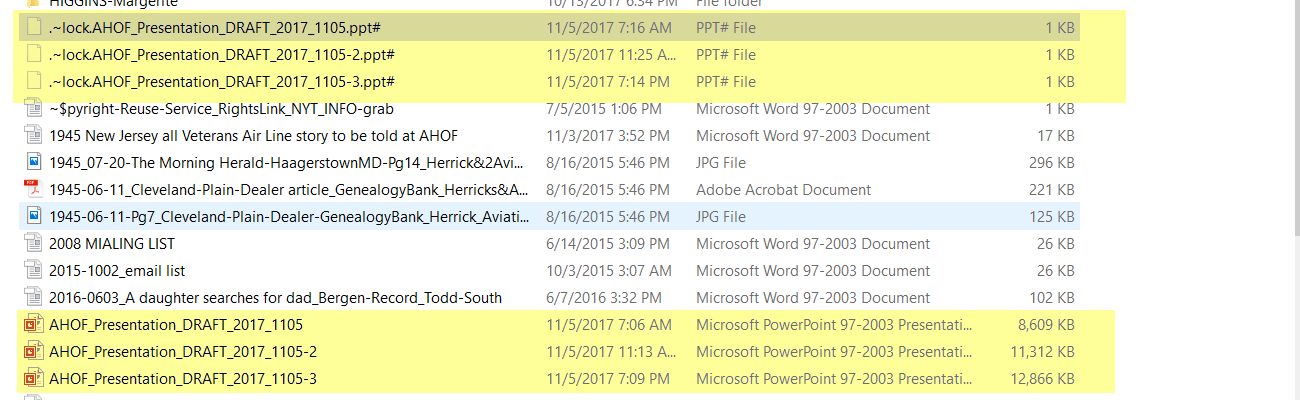Click Word icon for 1945 New Jersey Veterans story
Screen dimensions: 1300x400
click(x=33, y=135)
